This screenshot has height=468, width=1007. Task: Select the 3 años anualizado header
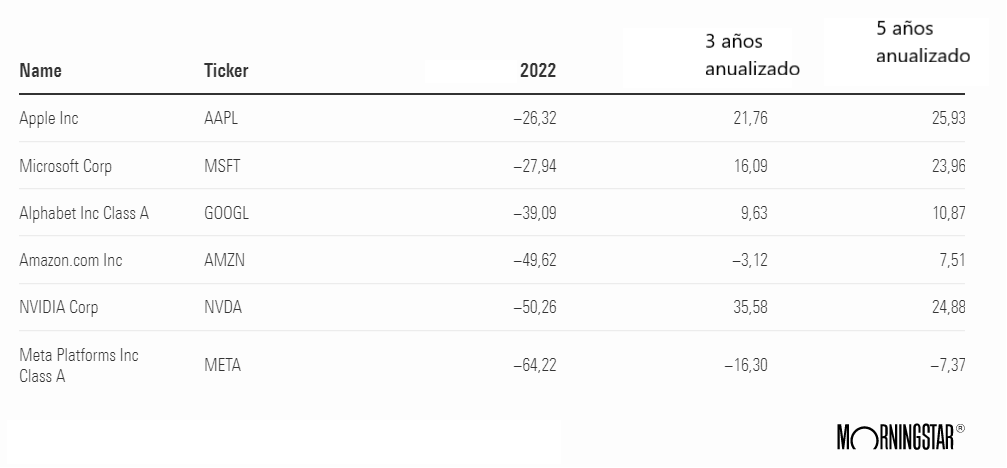[x=752, y=56]
